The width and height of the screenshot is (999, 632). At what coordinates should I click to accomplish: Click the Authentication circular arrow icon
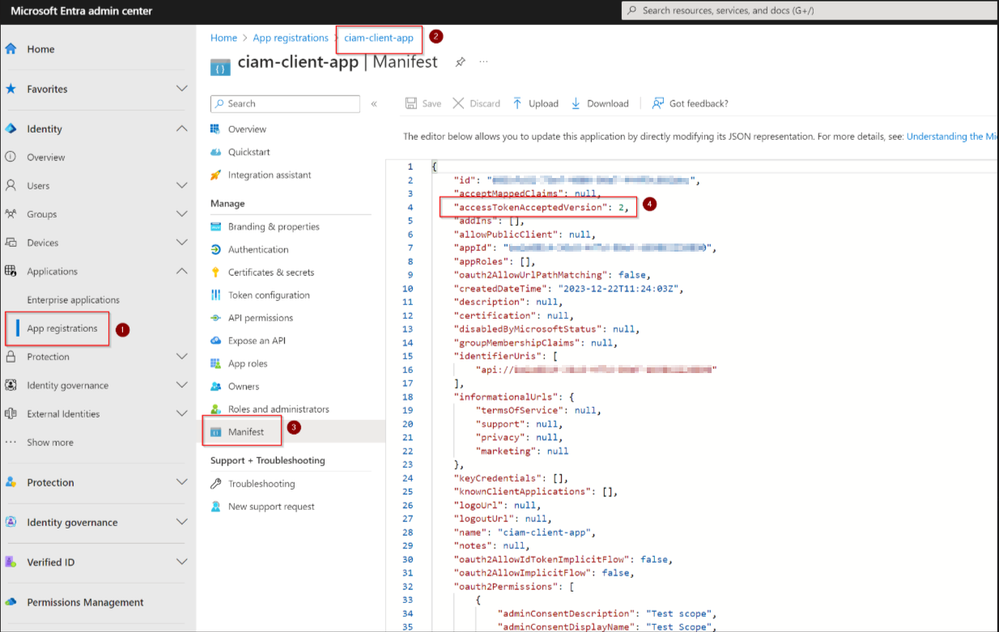click(x=215, y=249)
